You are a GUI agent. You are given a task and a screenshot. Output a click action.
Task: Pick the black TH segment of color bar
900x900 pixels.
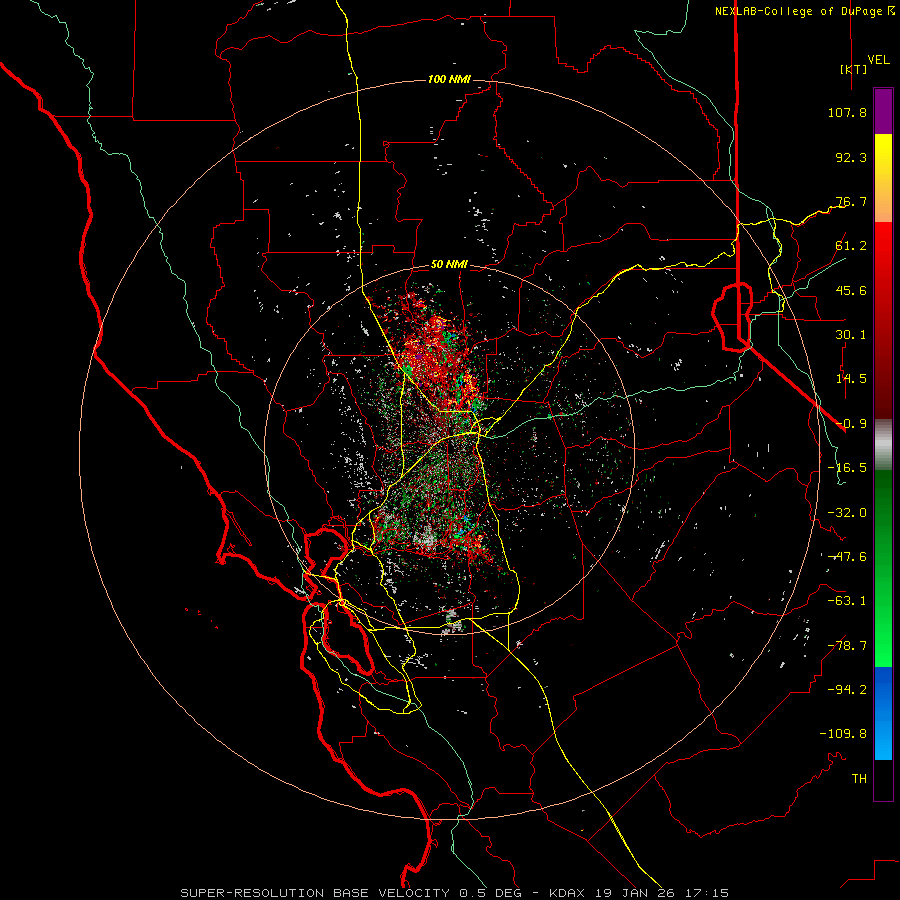[x=883, y=780]
